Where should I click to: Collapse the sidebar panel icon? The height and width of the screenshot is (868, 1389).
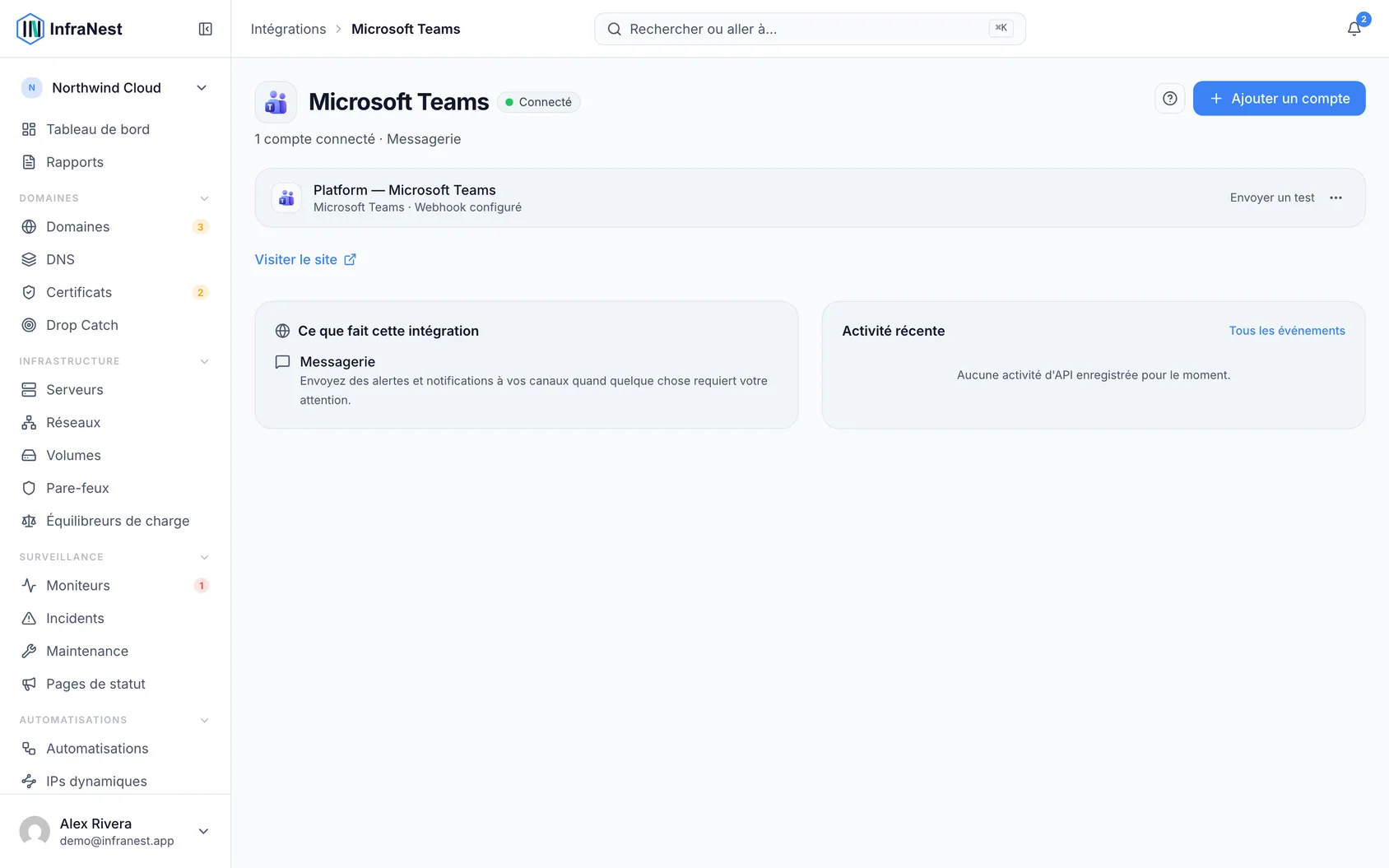tap(206, 29)
